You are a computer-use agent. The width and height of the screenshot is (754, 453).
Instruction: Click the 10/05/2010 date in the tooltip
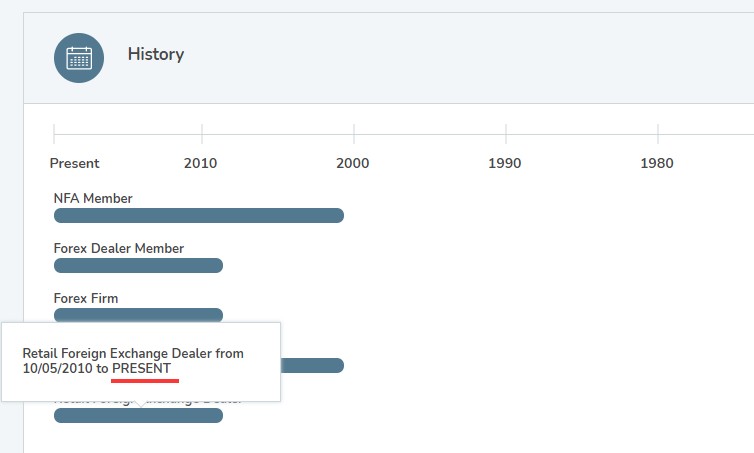57,369
